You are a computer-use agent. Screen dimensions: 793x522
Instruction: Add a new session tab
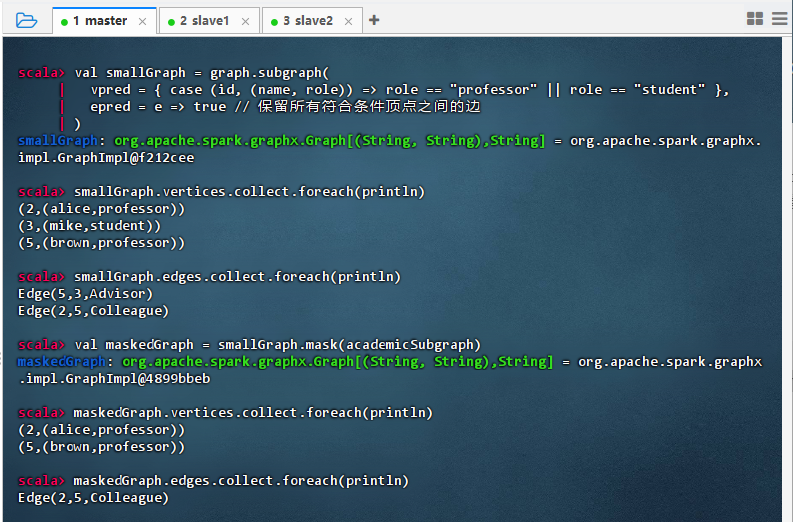374,20
